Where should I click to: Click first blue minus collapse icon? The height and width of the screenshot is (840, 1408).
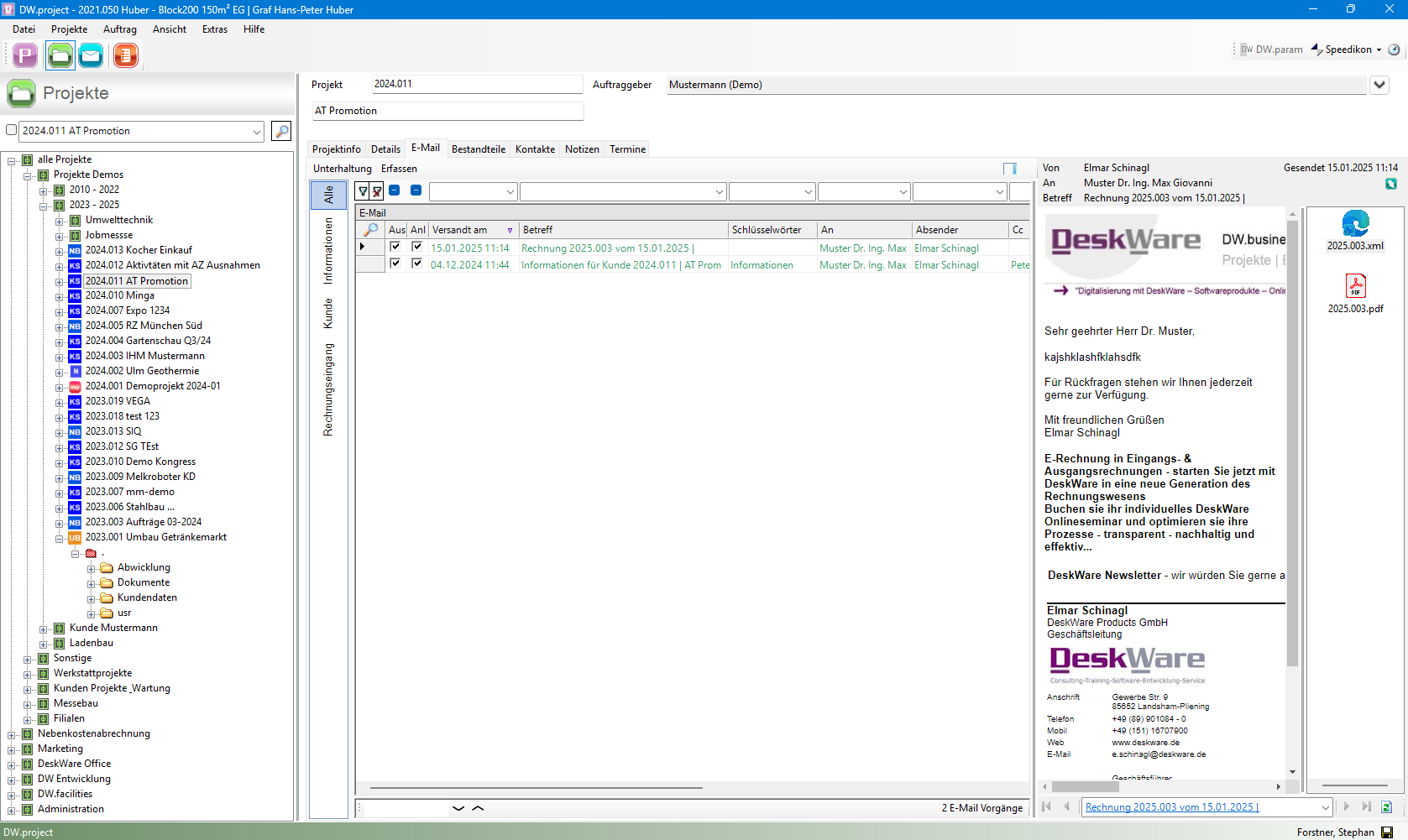[x=395, y=190]
